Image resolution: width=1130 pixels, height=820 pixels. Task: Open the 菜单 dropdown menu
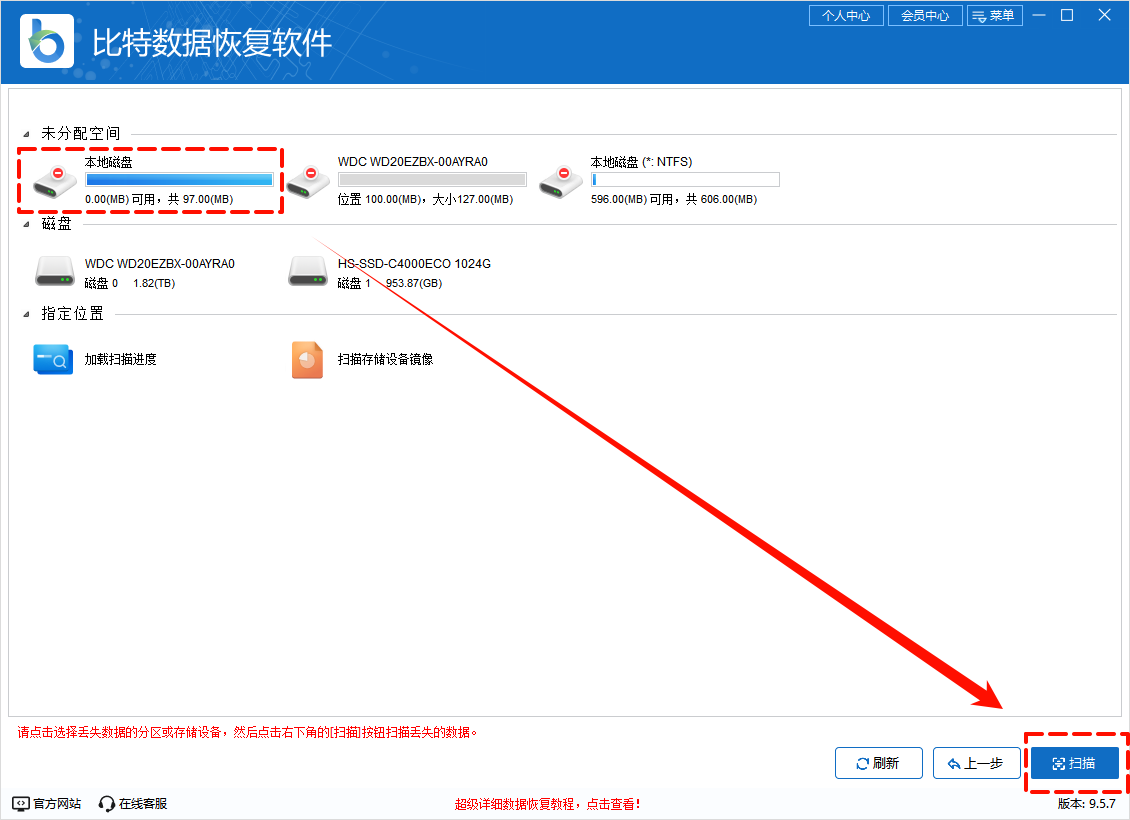(x=995, y=15)
